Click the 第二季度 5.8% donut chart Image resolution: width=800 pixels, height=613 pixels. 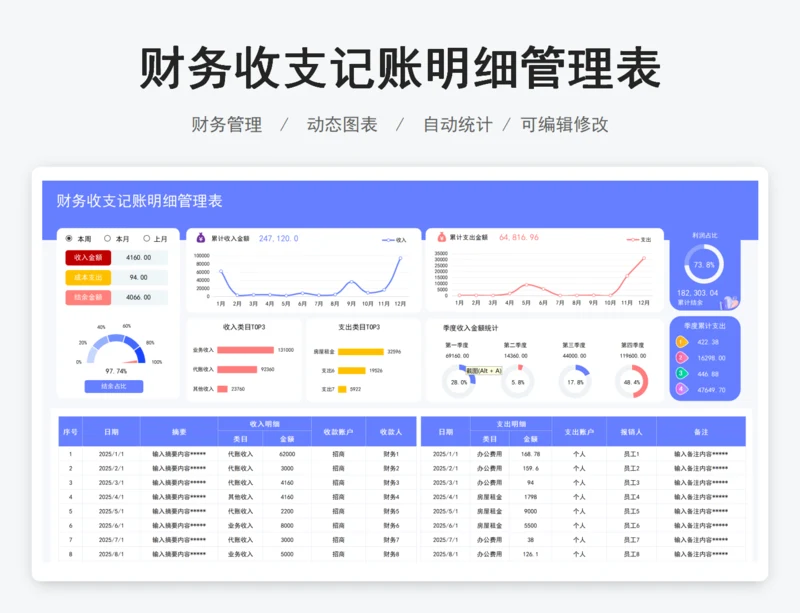pyautogui.click(x=517, y=382)
